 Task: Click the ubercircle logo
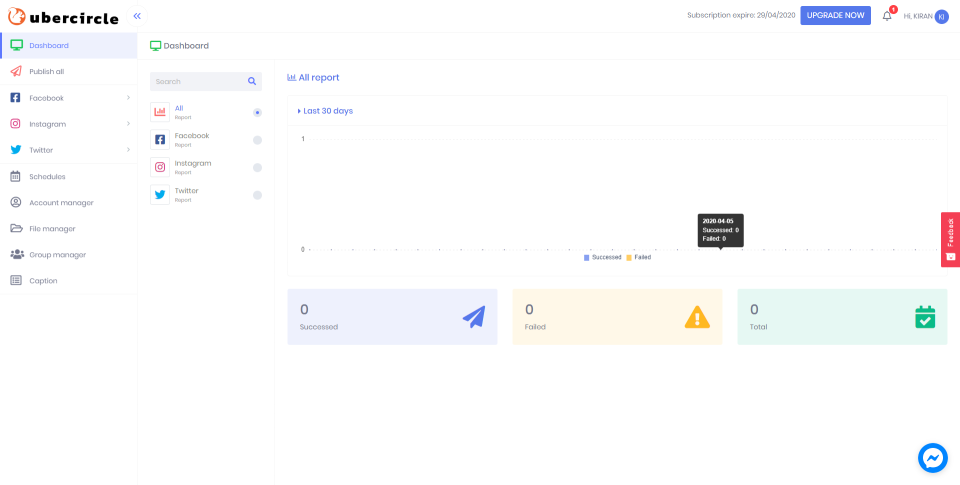point(63,17)
